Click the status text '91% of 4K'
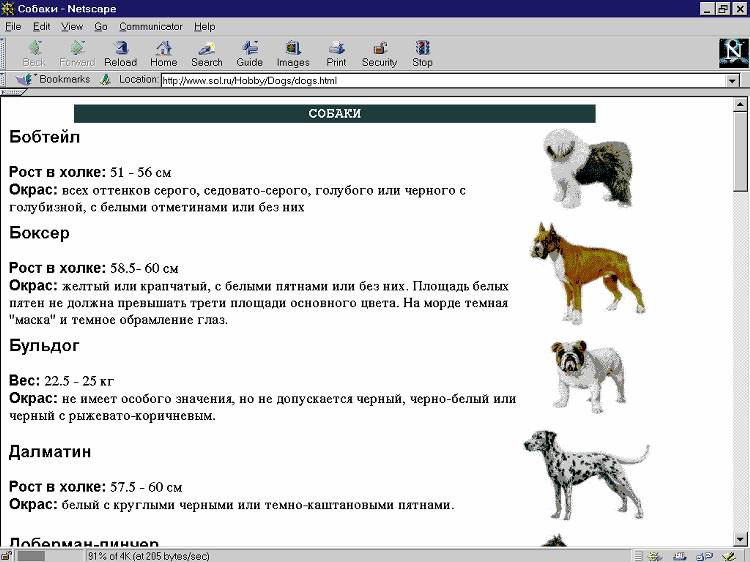The height and width of the screenshot is (562, 750). pyautogui.click(x=111, y=556)
